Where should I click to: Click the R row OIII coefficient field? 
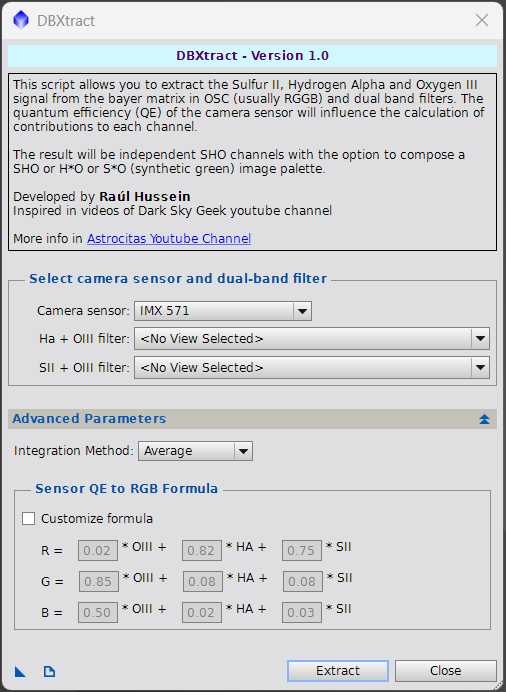click(98, 550)
